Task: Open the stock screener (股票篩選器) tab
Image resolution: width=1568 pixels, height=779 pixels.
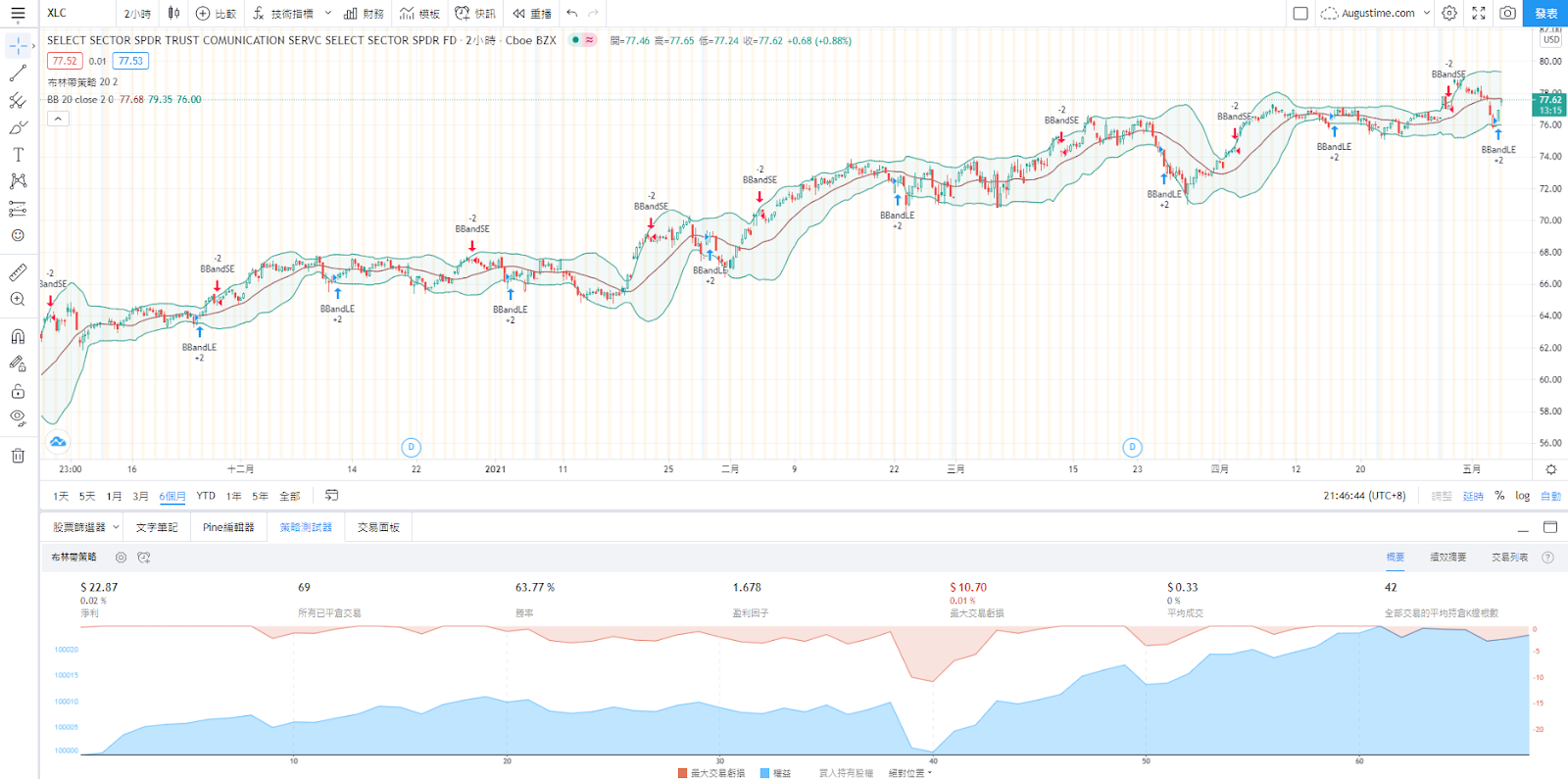Action: 78,527
